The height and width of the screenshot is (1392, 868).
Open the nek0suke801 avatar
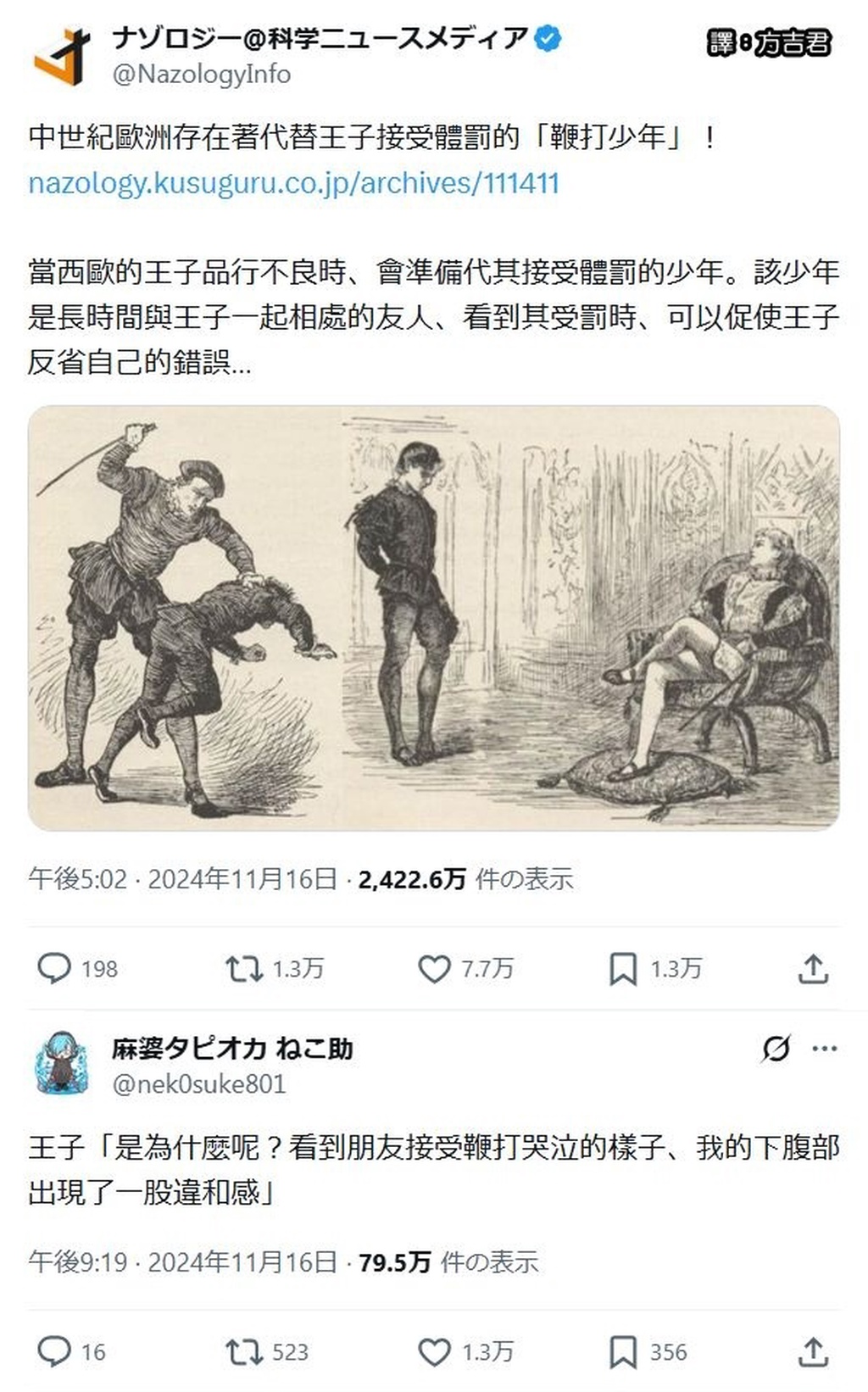62,1063
